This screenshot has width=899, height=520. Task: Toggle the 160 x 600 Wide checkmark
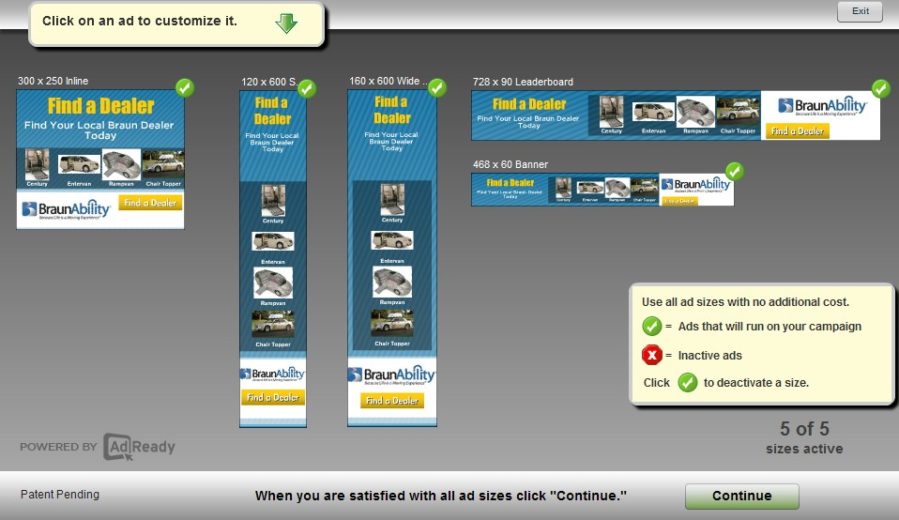pos(437,87)
